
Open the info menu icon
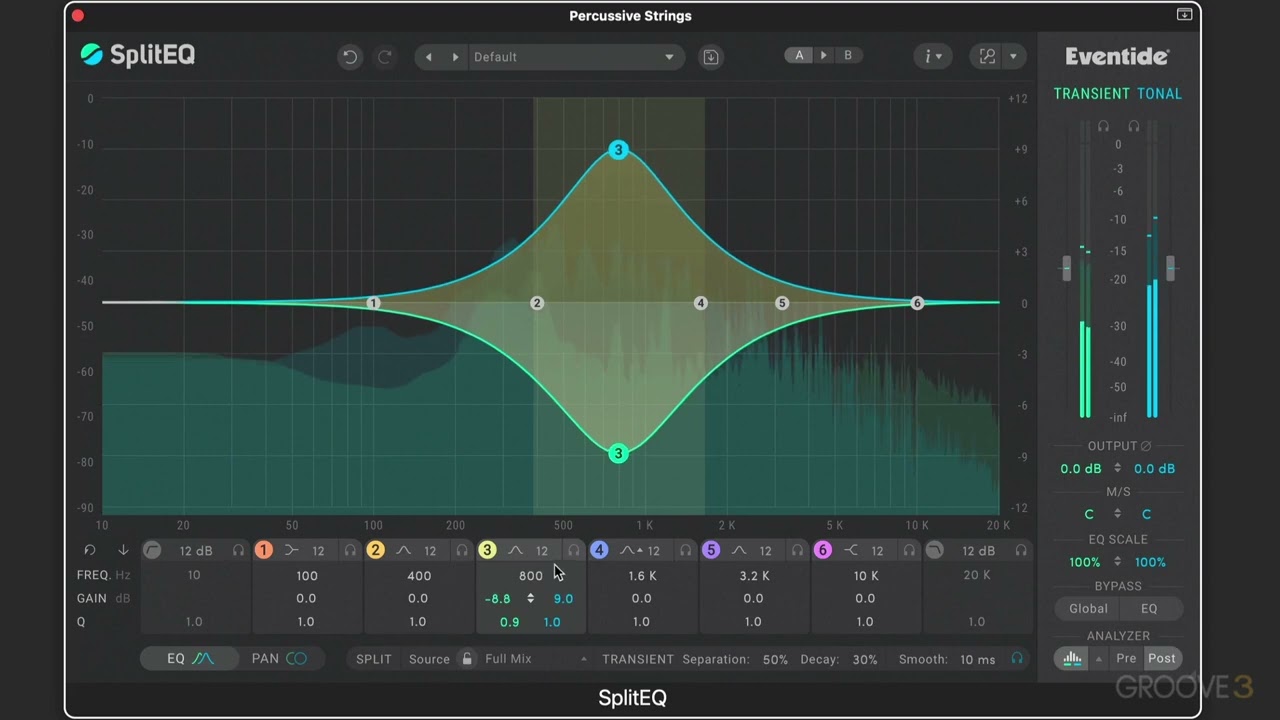(932, 56)
